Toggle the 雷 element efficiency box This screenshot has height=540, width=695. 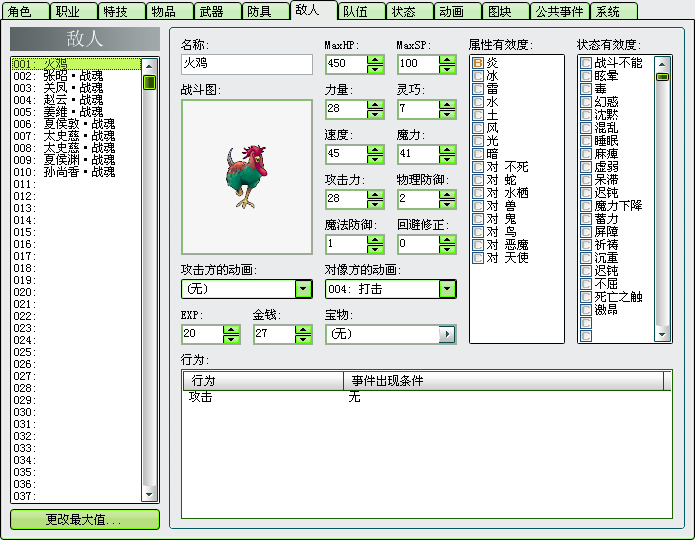point(478,89)
